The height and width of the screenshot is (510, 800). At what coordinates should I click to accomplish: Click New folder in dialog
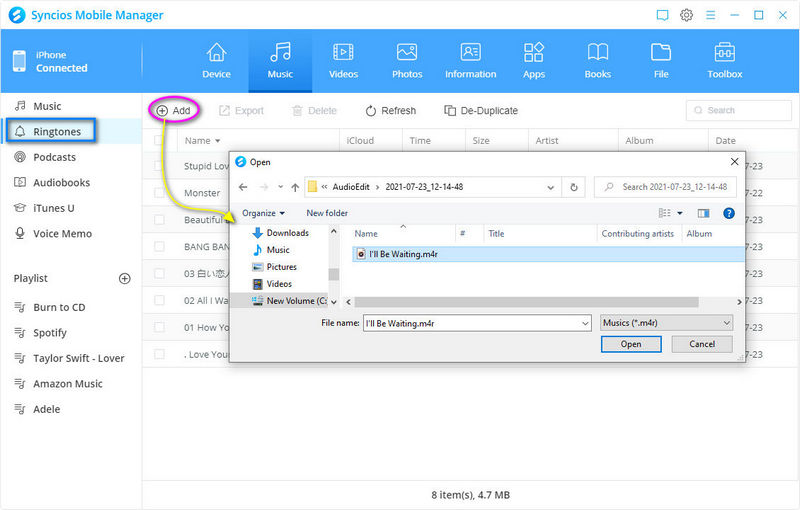[327, 213]
